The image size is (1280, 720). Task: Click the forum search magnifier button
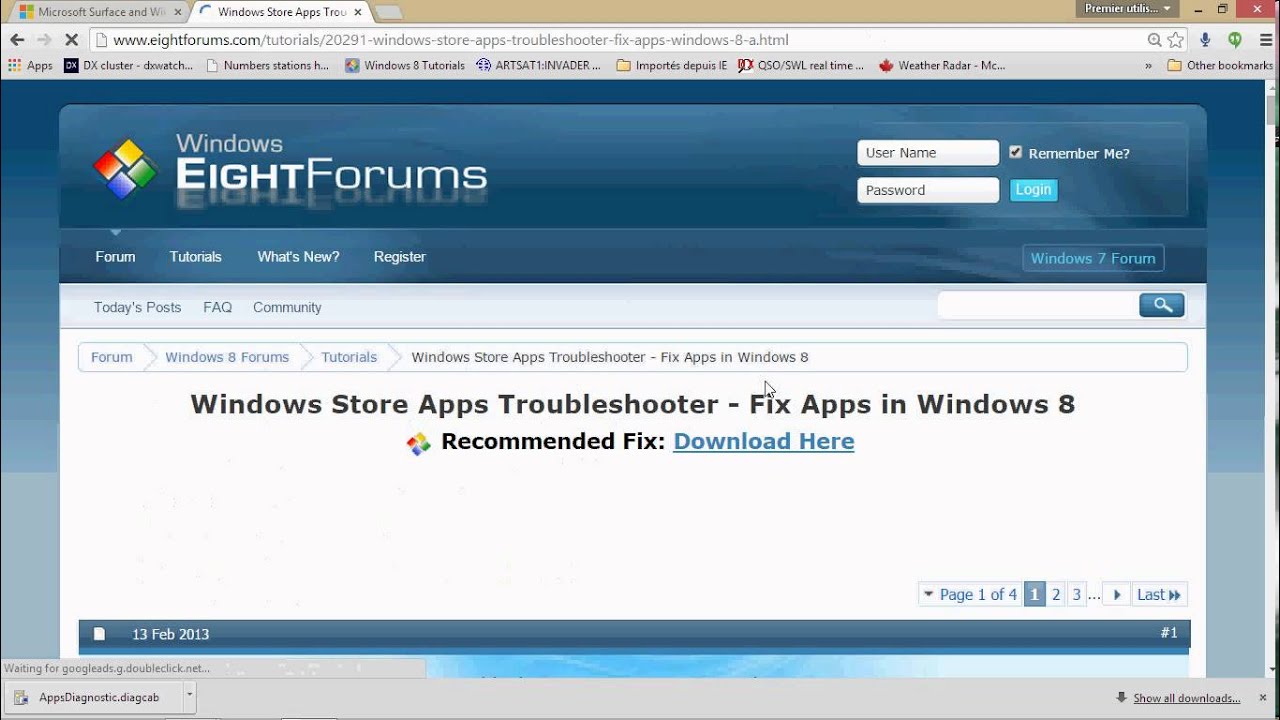tap(1162, 305)
